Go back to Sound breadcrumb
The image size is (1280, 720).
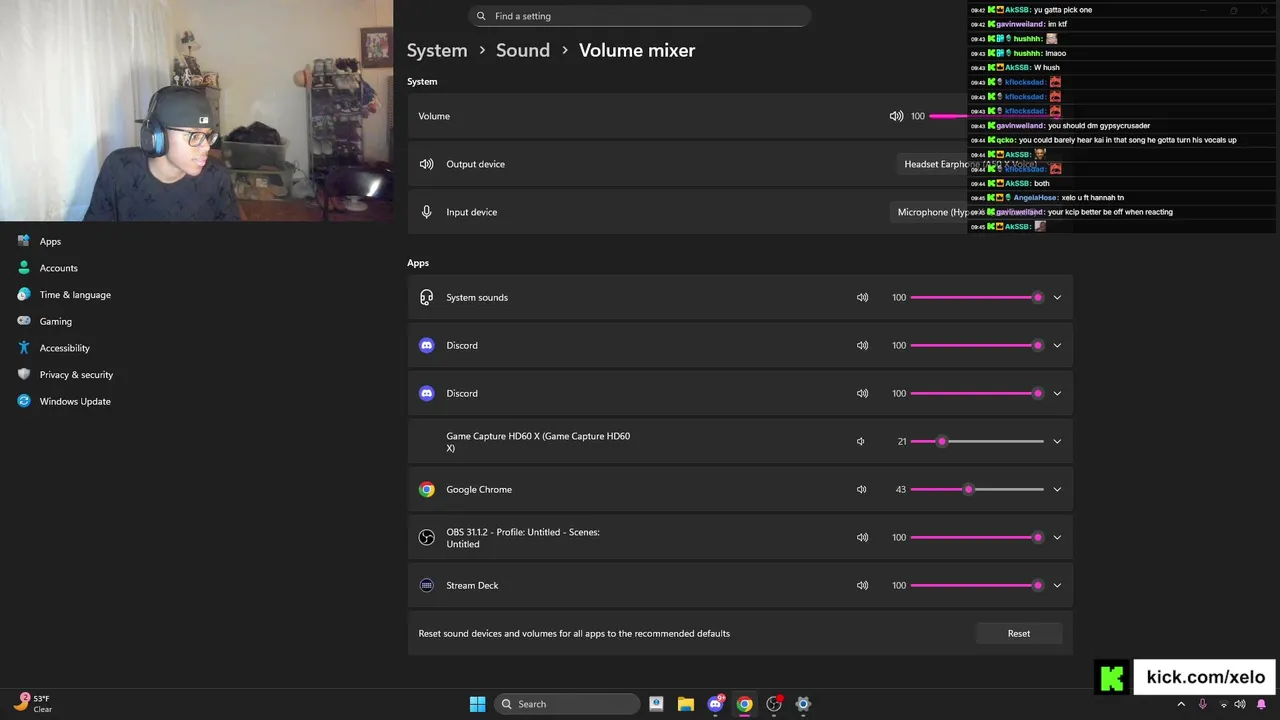coord(523,50)
